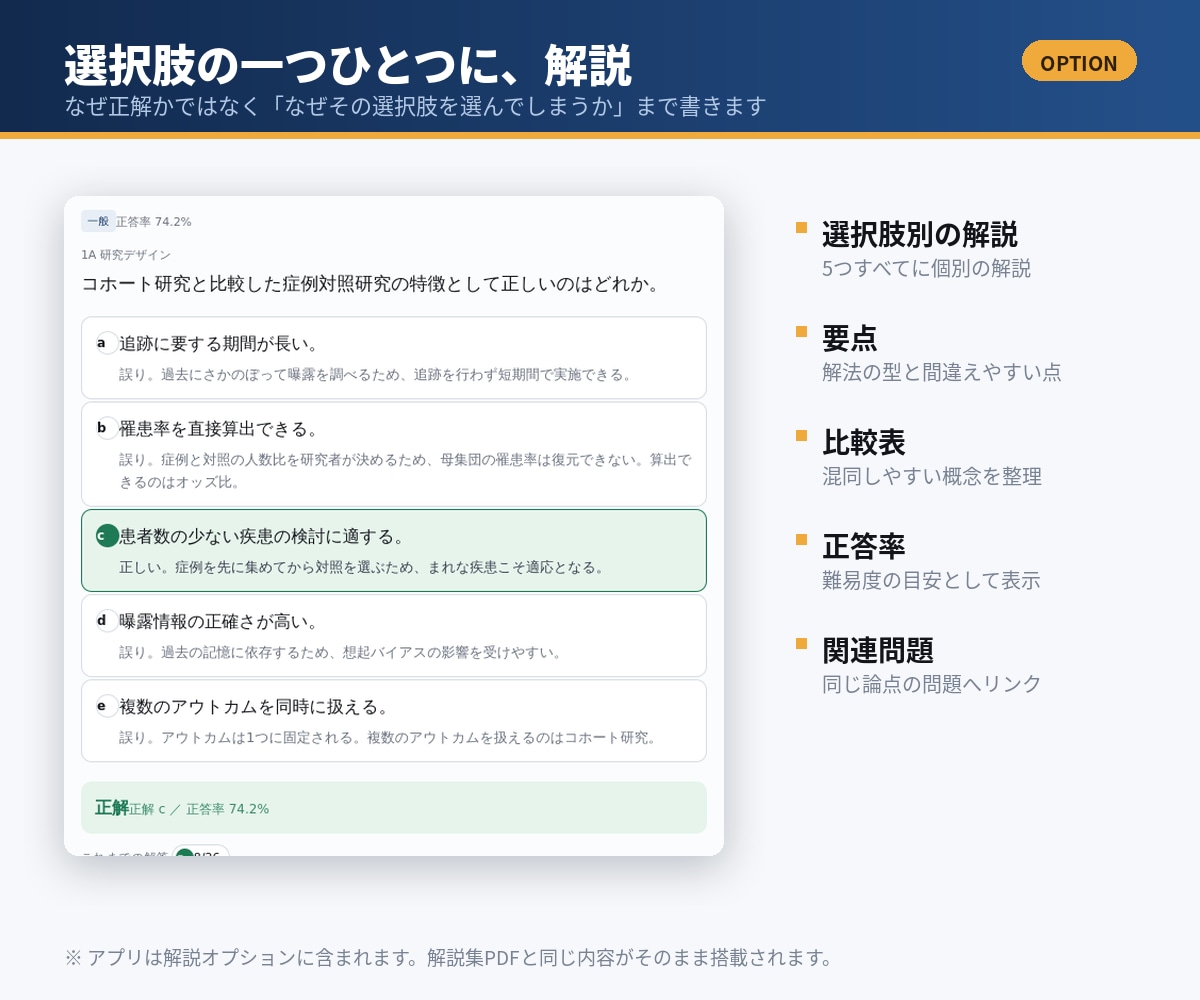The height and width of the screenshot is (1000, 1200).
Task: Click the 選択肢別の解説 heading
Action: (920, 234)
